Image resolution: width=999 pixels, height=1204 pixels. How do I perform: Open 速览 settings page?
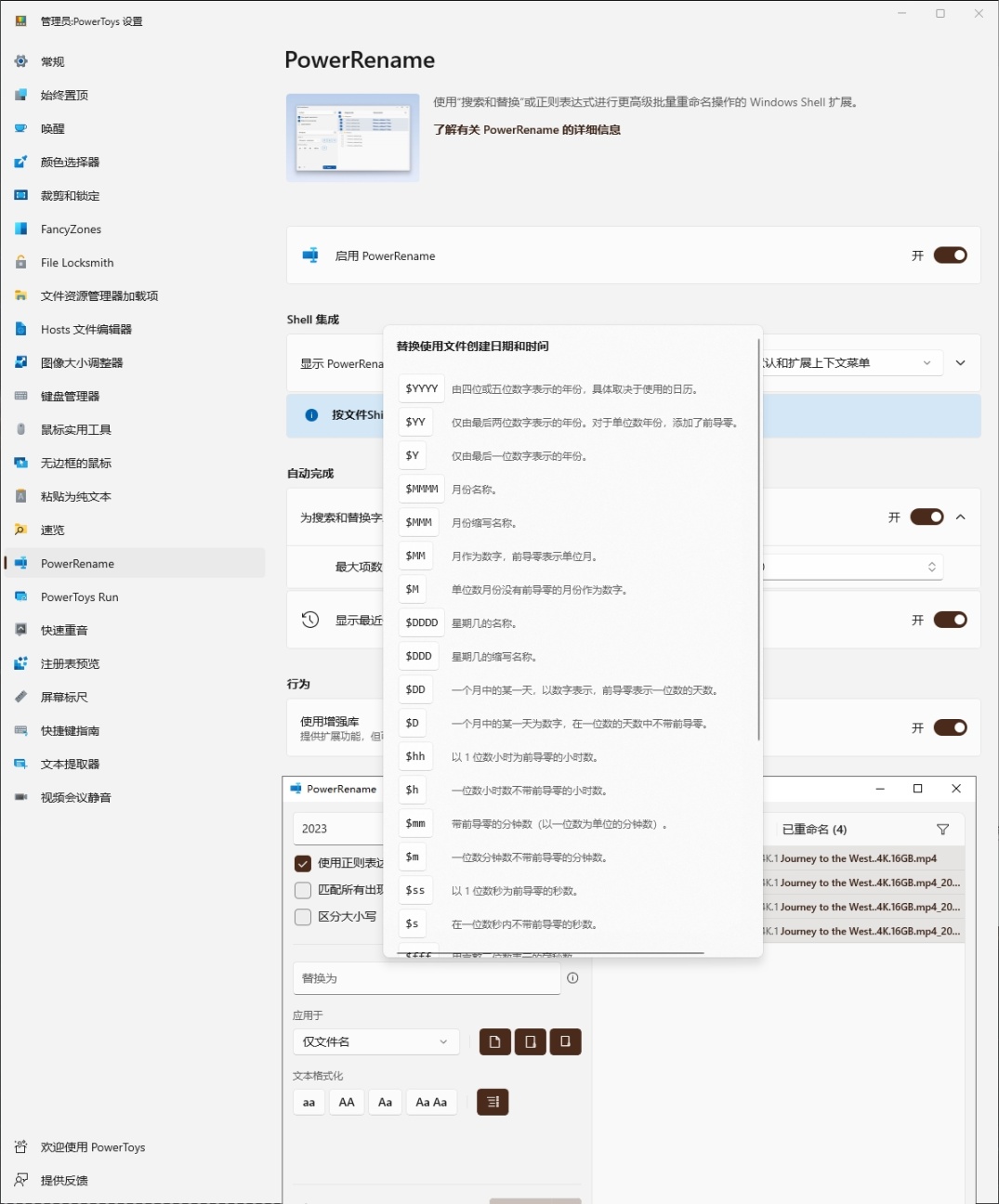[x=134, y=530]
